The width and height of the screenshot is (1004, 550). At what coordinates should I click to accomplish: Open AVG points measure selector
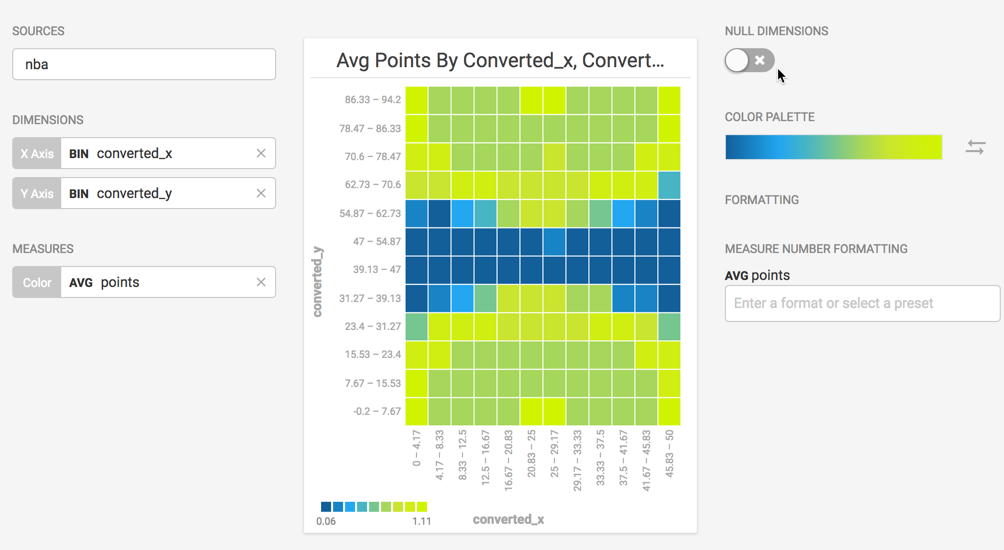click(155, 282)
